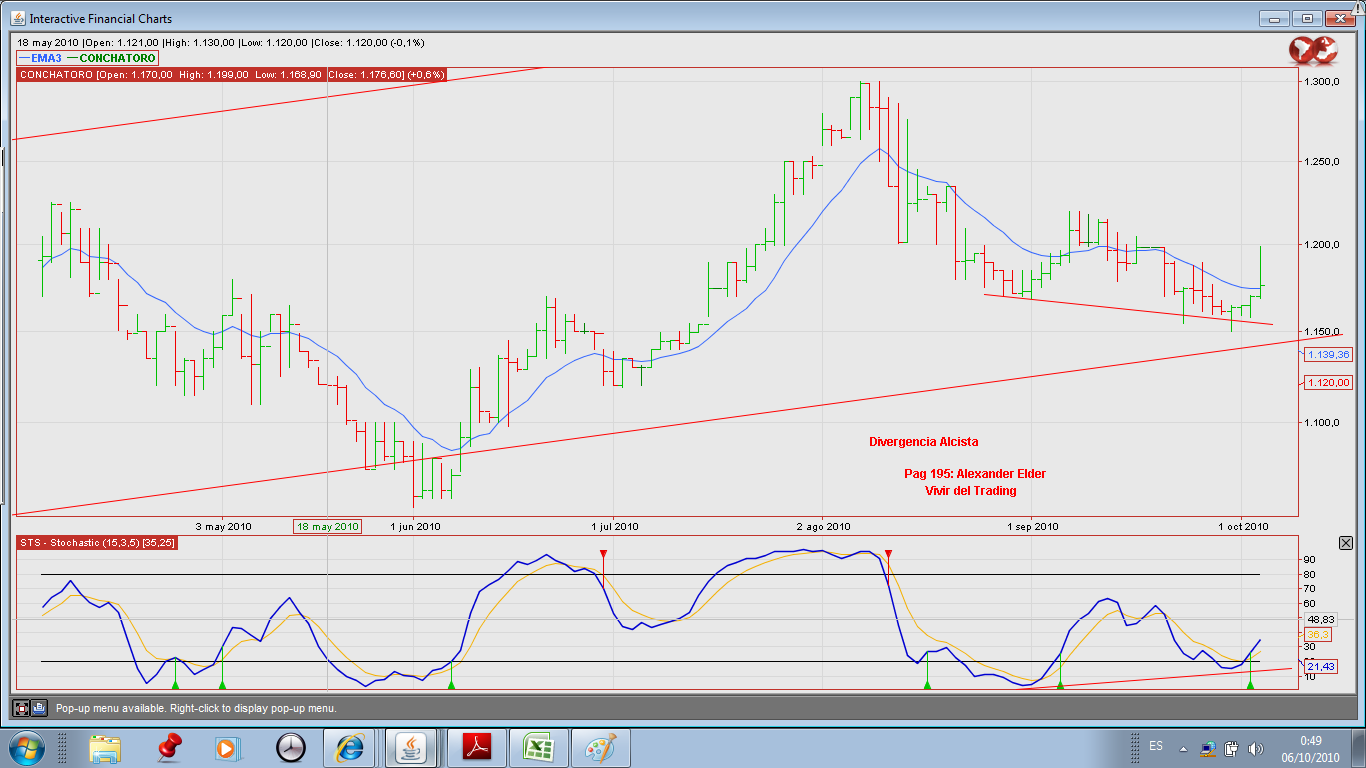The image size is (1366, 768).
Task: Click the EMA3 legend label
Action: [x=45, y=58]
